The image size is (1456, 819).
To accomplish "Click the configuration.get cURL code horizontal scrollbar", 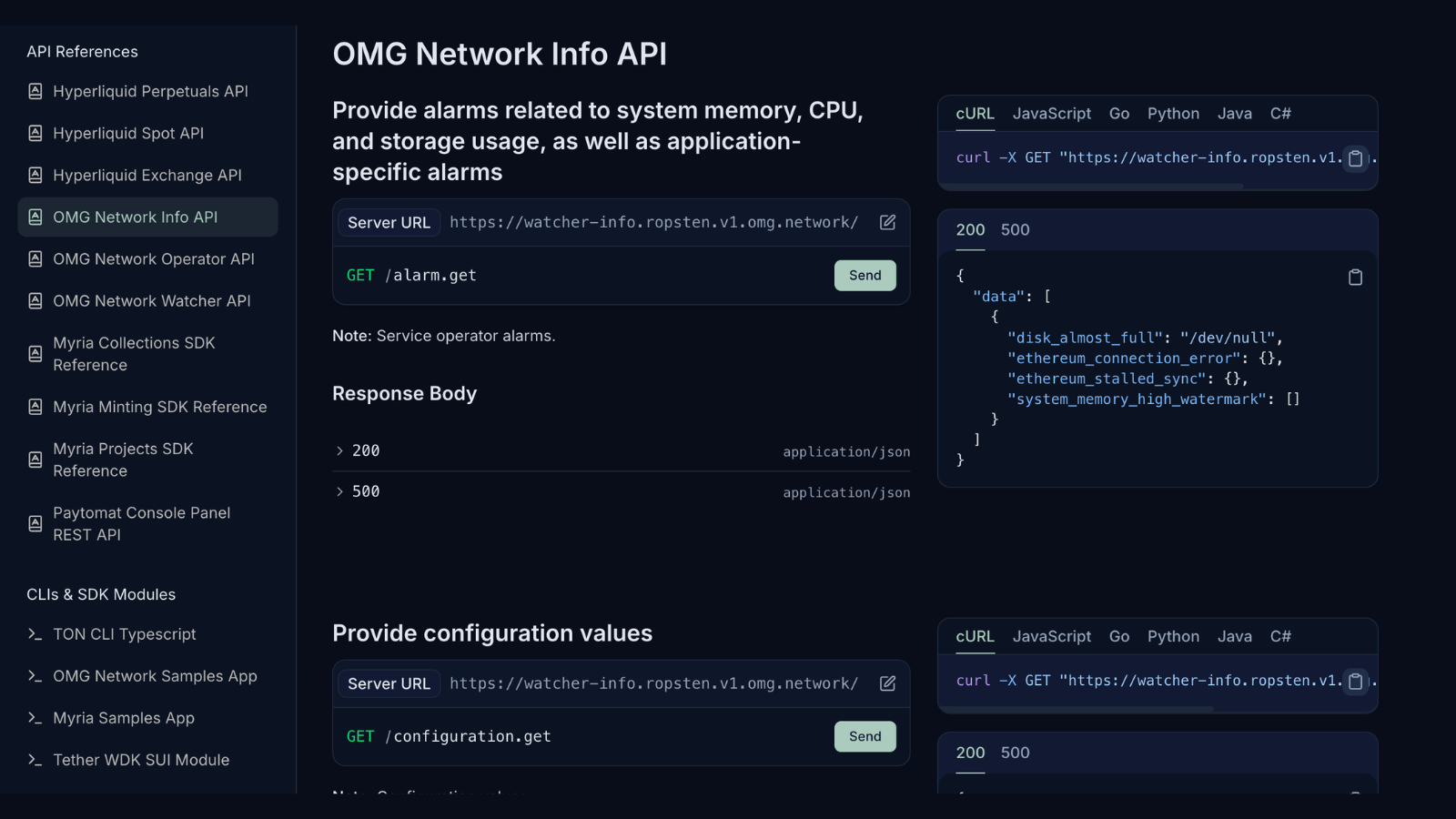I will coord(1077,709).
